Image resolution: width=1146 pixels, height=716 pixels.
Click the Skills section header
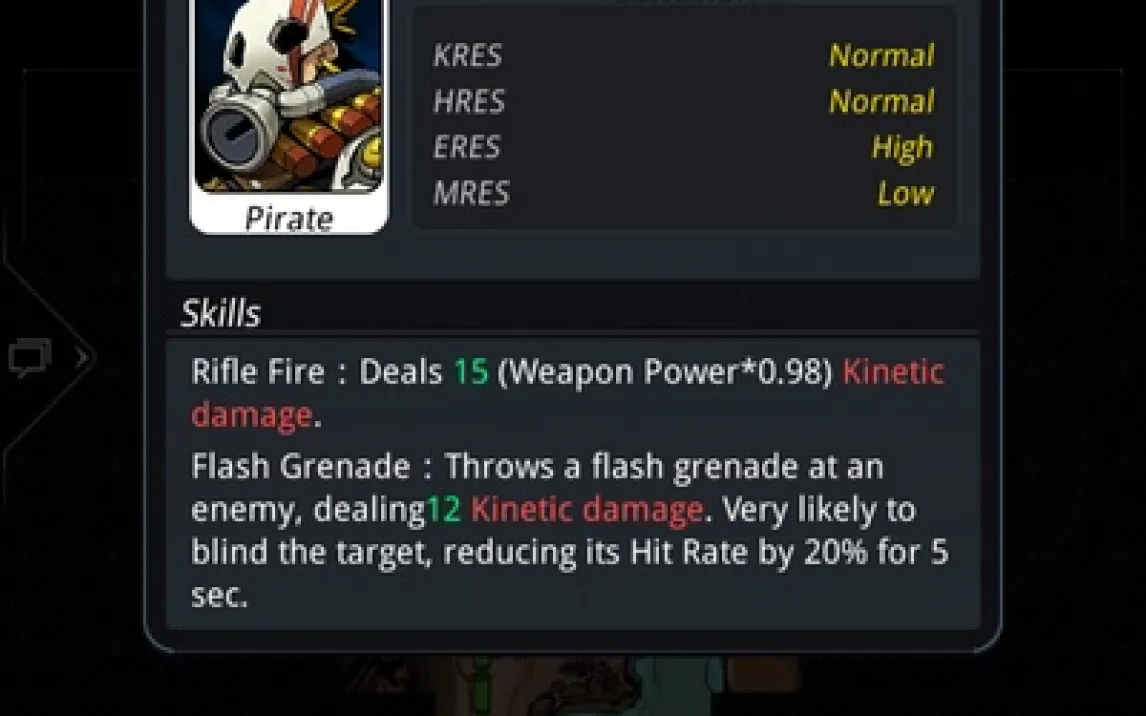point(221,313)
